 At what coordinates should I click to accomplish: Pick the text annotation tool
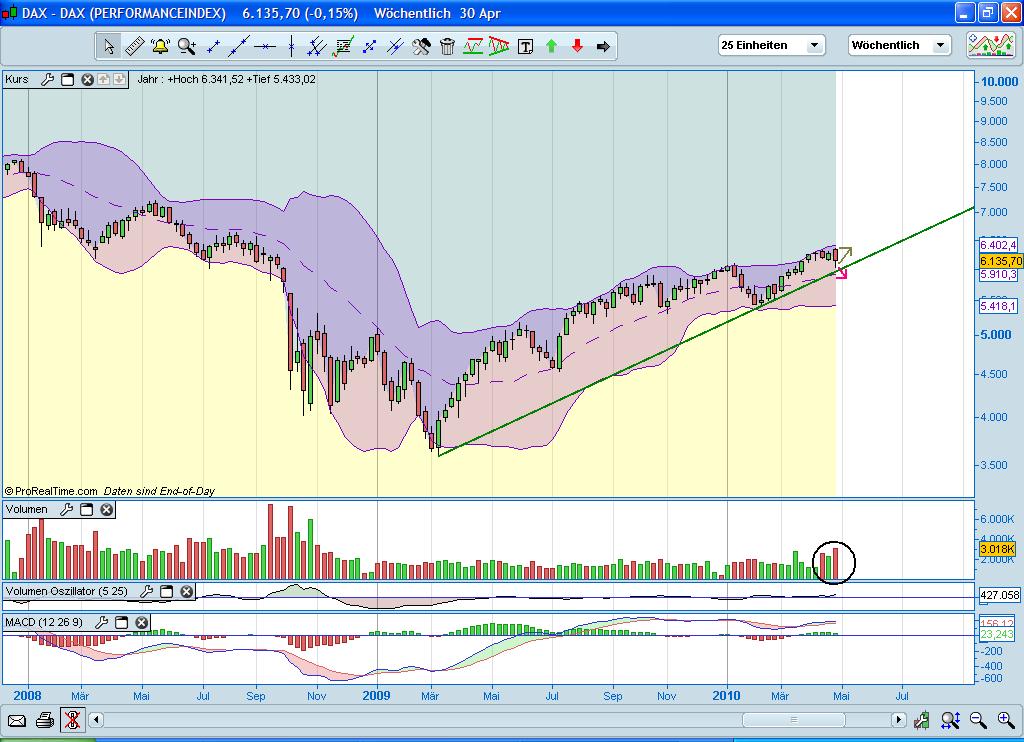point(524,45)
